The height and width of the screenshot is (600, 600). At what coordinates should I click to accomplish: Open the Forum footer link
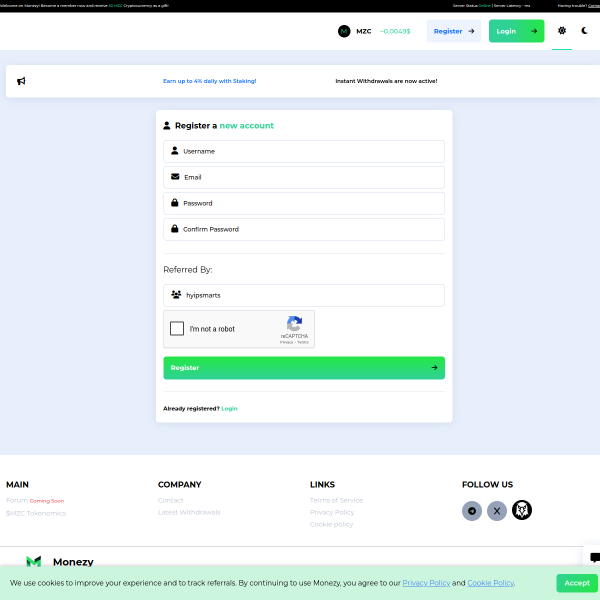(17, 500)
